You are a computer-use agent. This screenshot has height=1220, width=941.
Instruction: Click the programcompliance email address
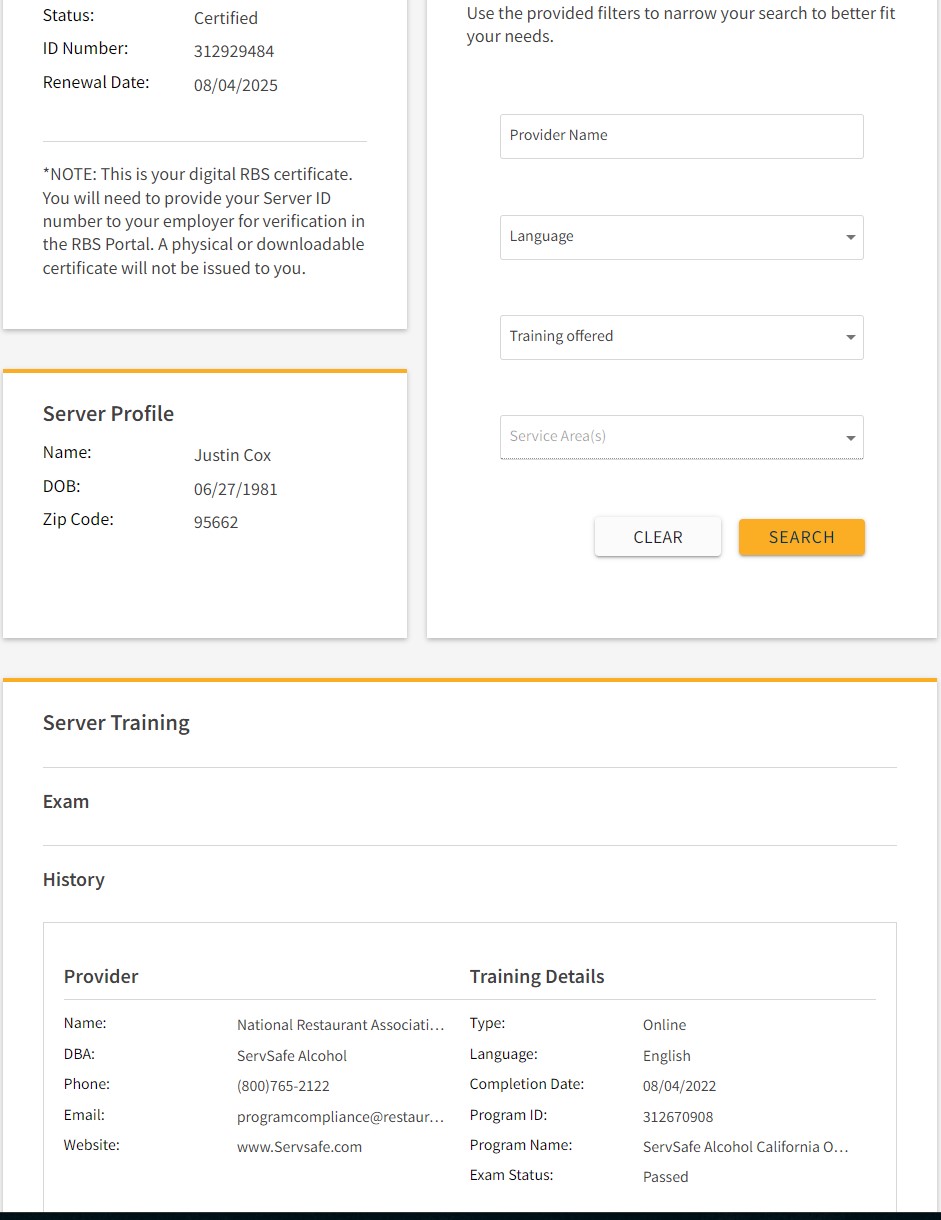340,1117
